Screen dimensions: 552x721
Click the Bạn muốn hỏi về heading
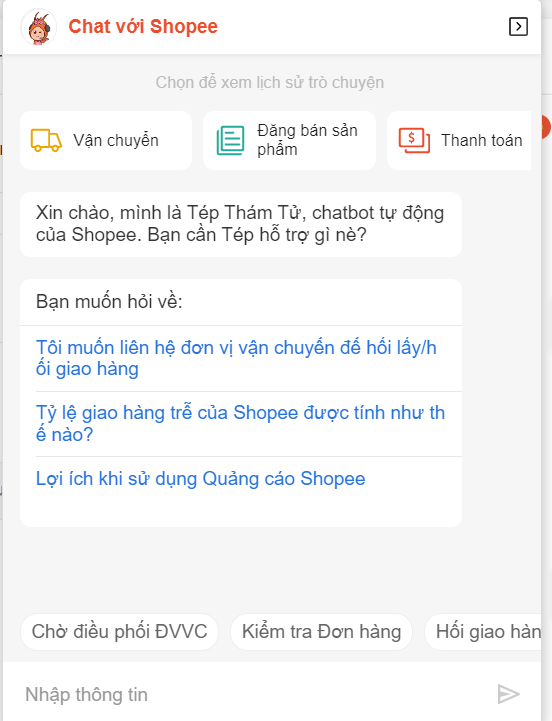(x=109, y=302)
